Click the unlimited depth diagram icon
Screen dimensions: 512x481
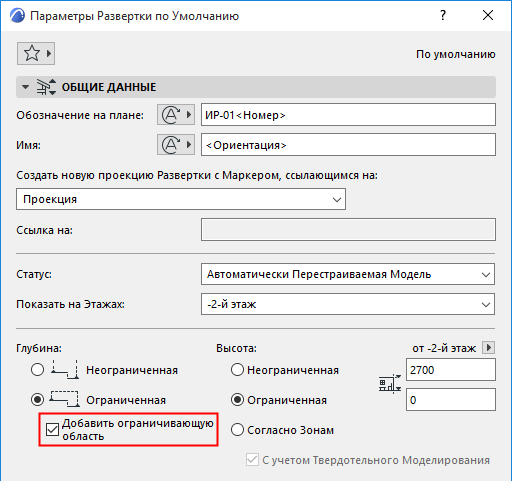[x=65, y=369]
